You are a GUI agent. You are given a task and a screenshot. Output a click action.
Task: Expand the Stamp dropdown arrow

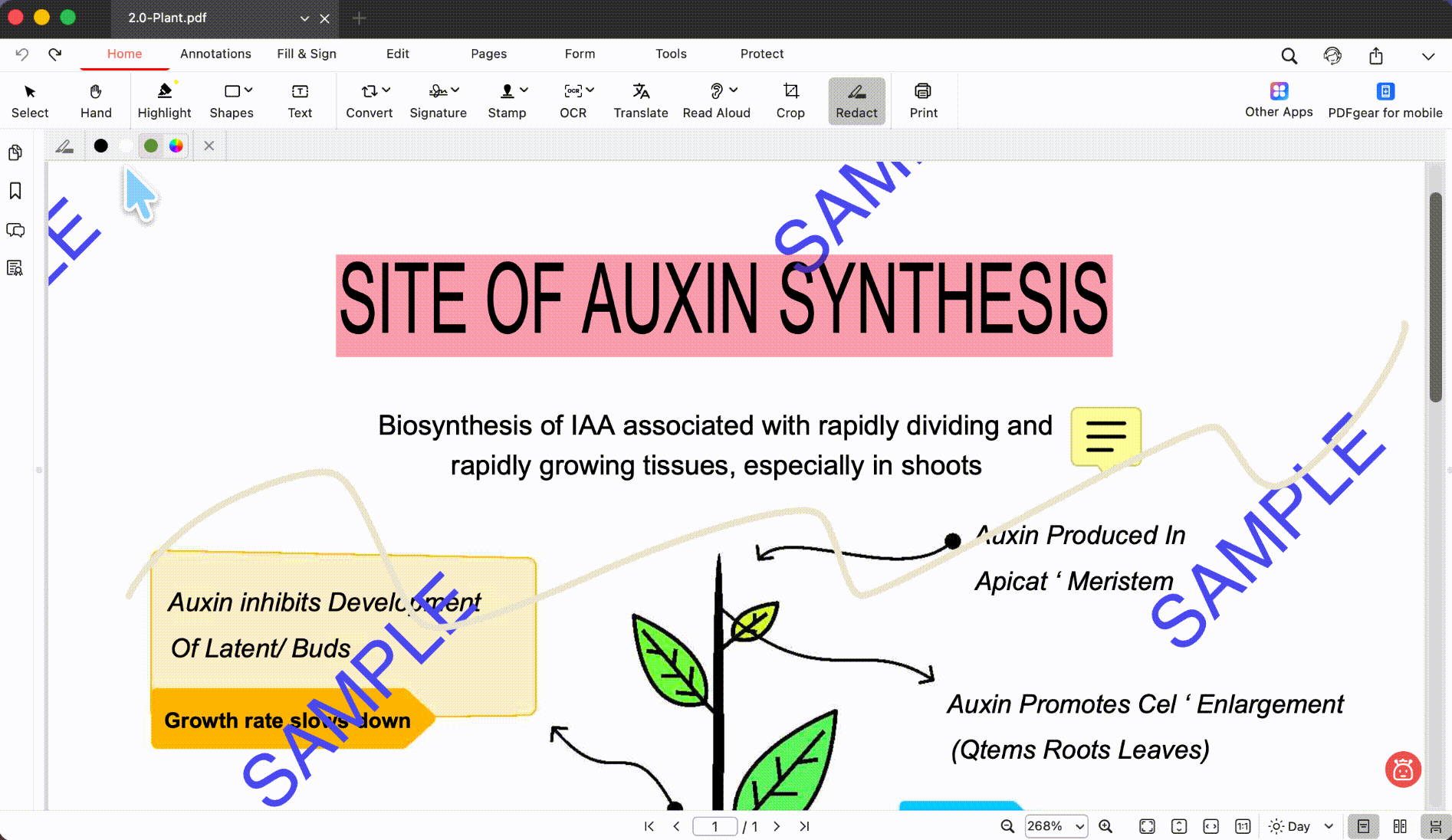coord(524,90)
